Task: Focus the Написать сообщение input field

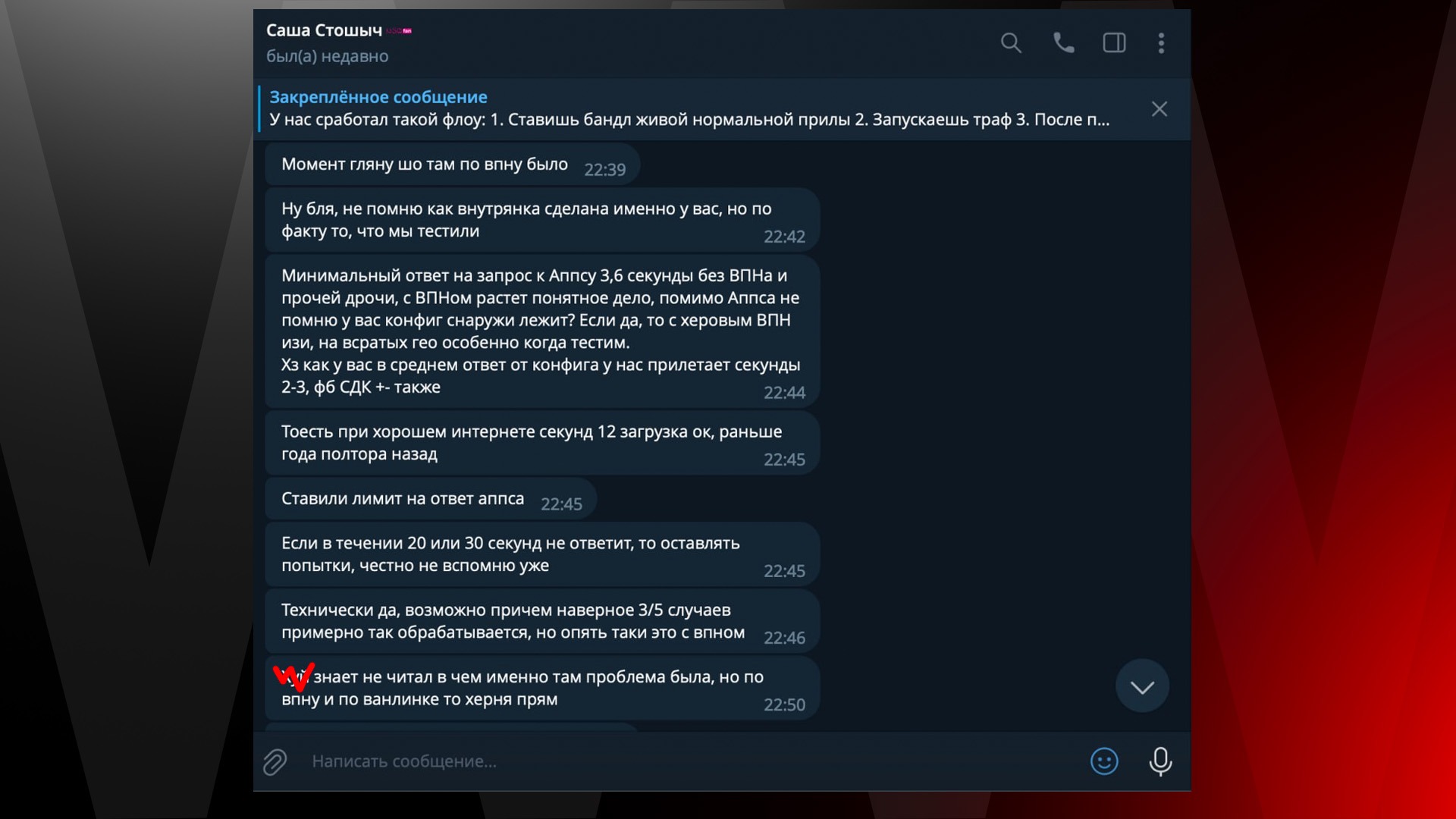Action: tap(690, 761)
